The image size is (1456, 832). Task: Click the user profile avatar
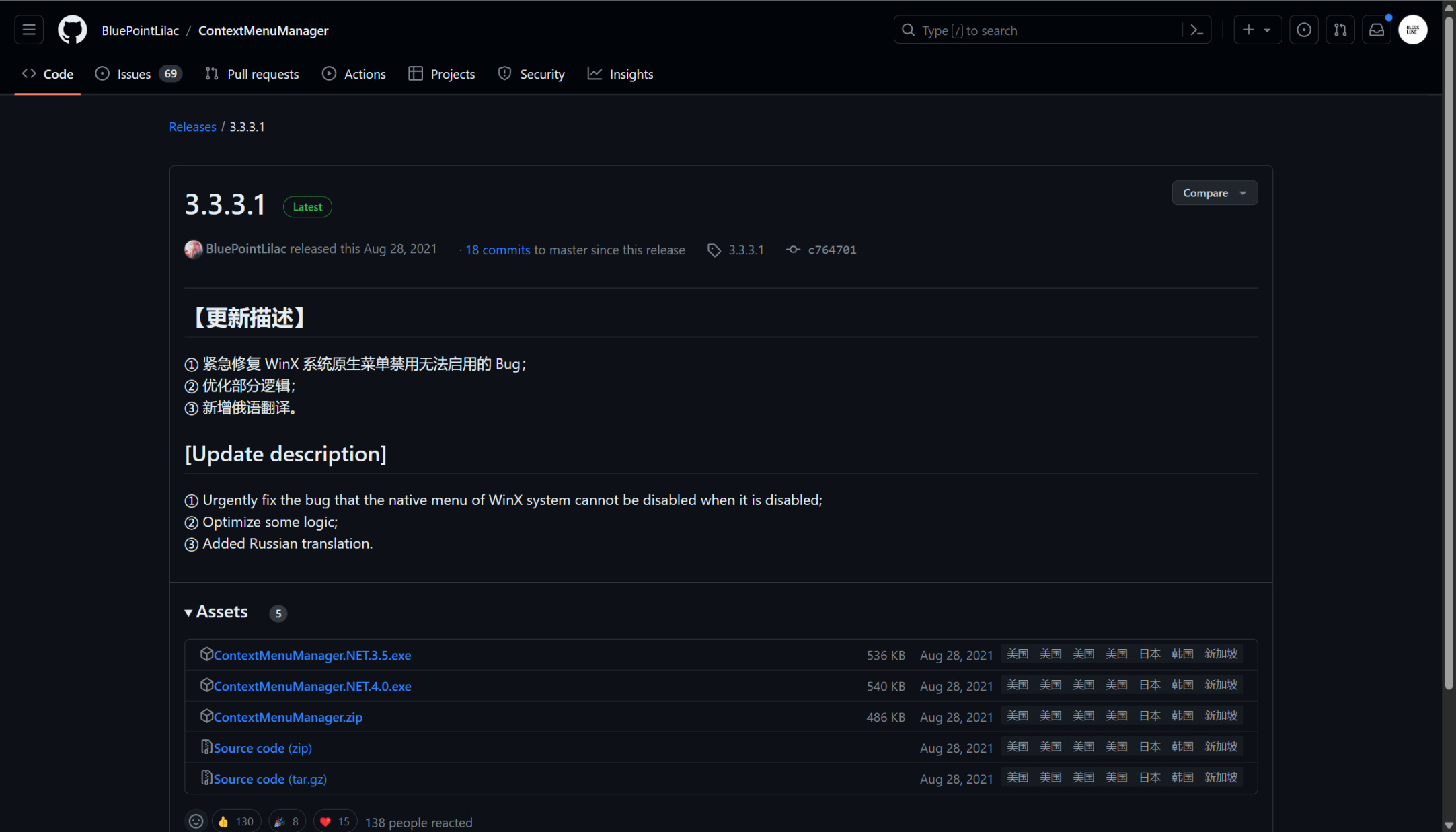click(x=1412, y=30)
